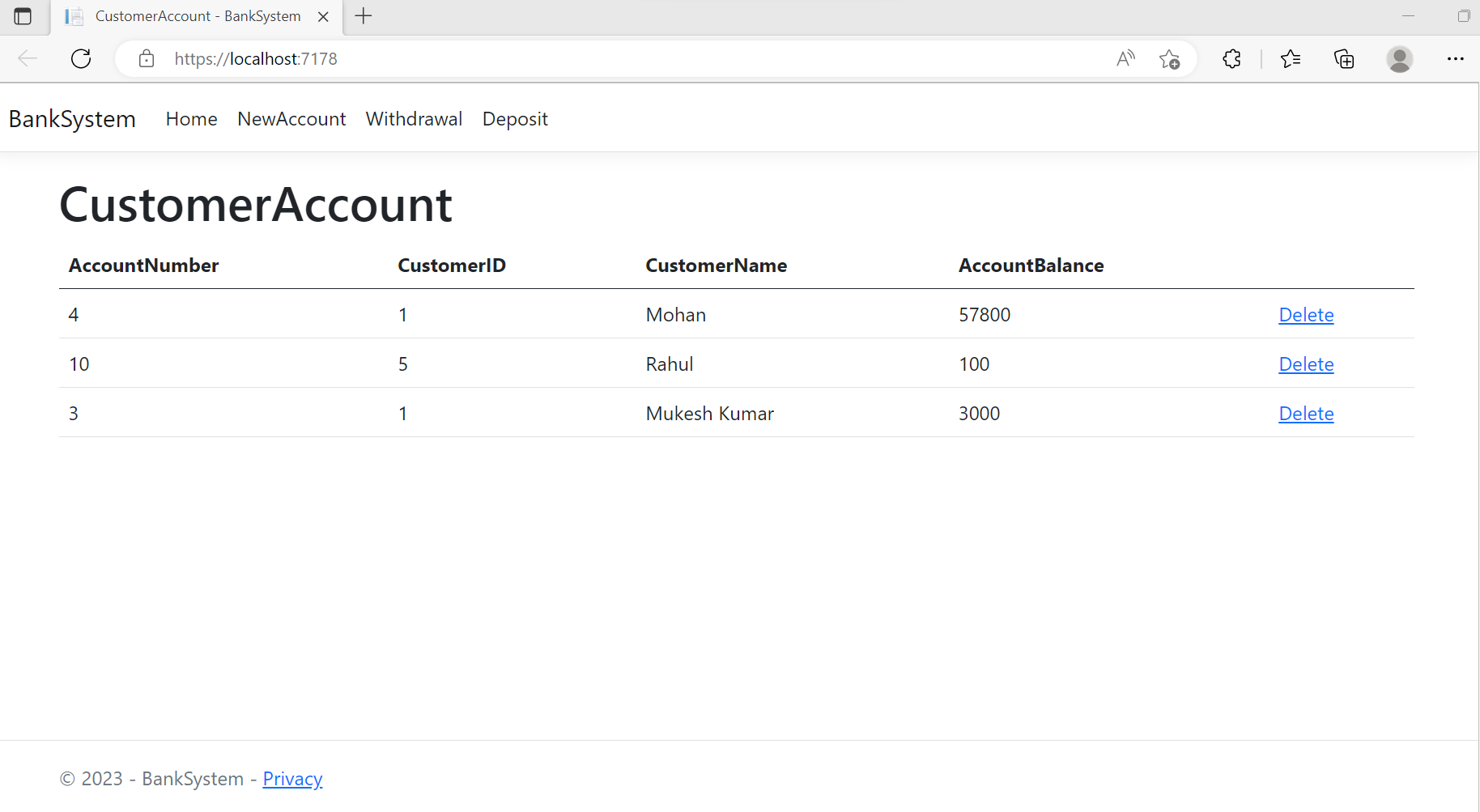Navigate to the NewAccount page
The image size is (1480, 812).
[x=291, y=118]
